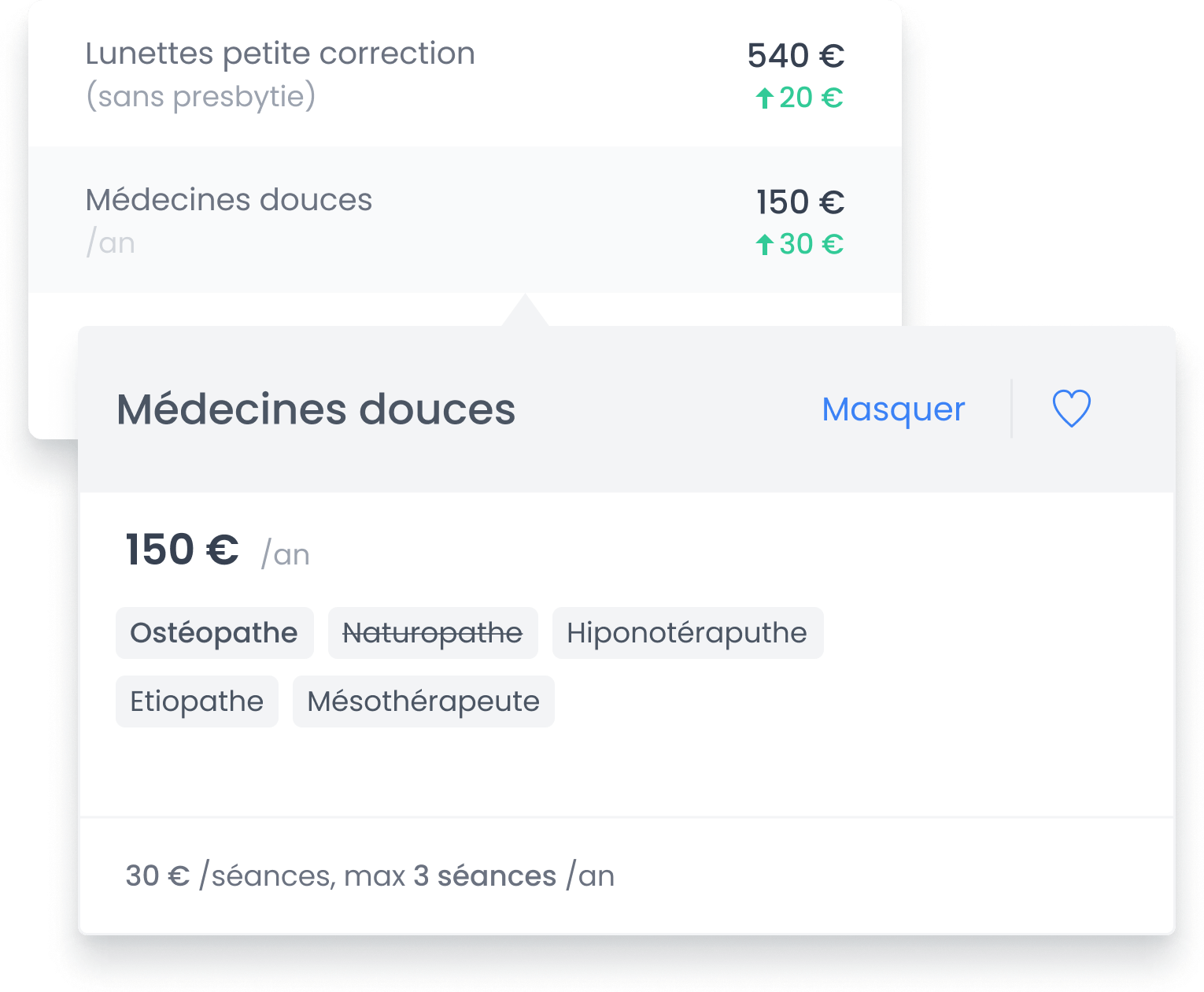Click the crossed-out Naturopathe tag

point(433,633)
